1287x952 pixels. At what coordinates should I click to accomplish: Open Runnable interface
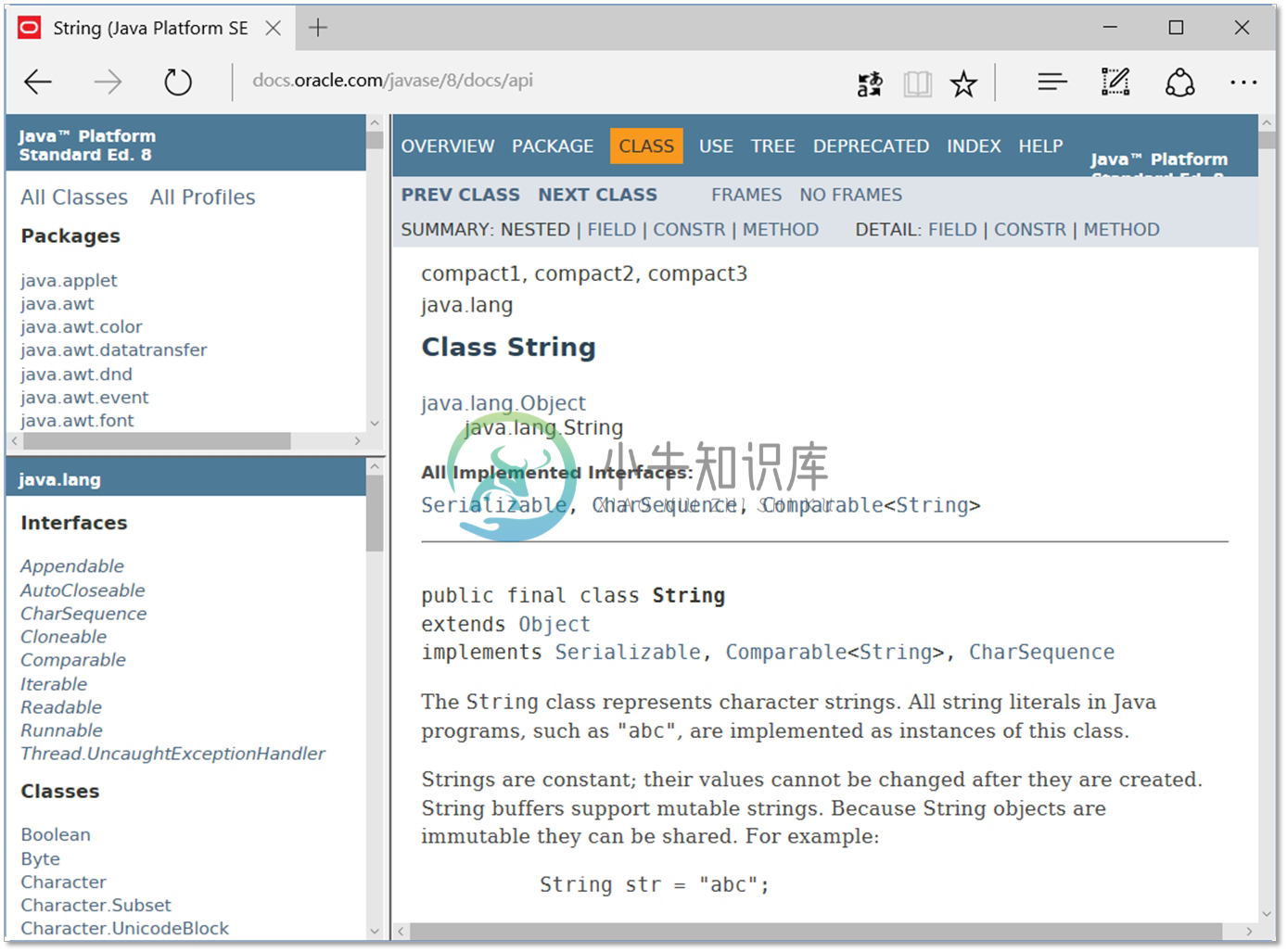61,730
